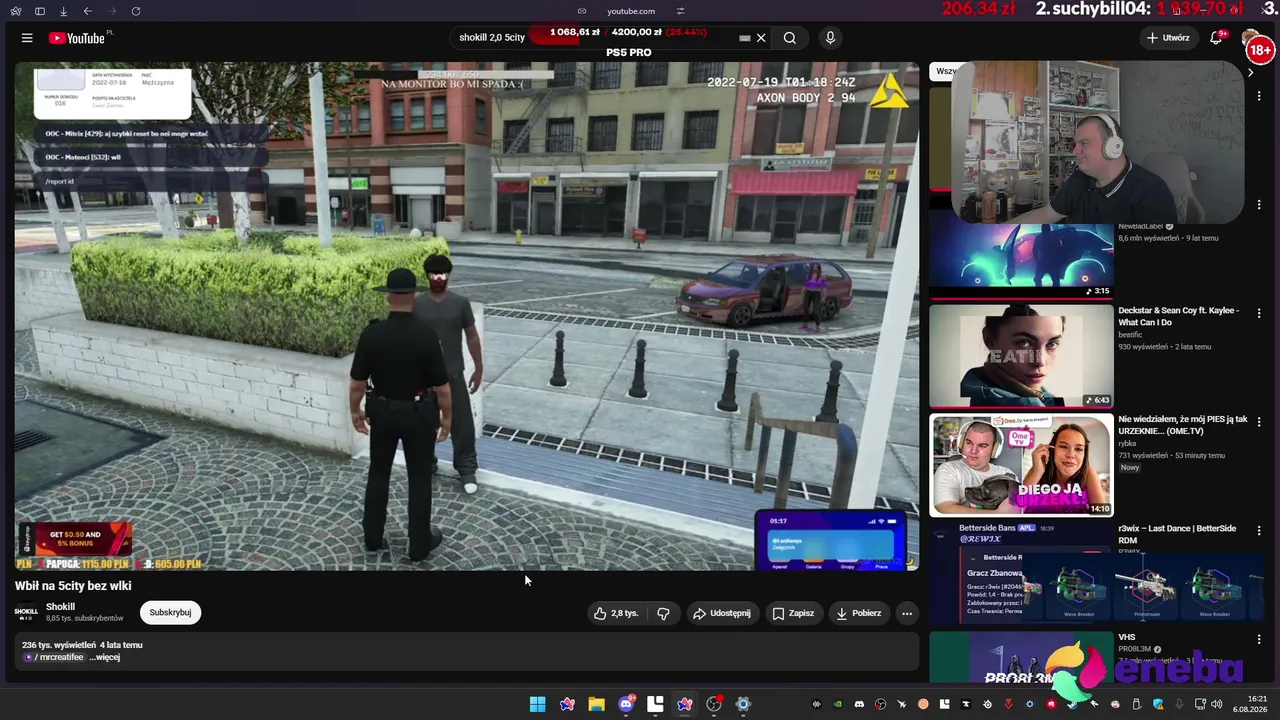
Task: Open options menu for the r3wix Last Dance video
Action: pos(1259,531)
